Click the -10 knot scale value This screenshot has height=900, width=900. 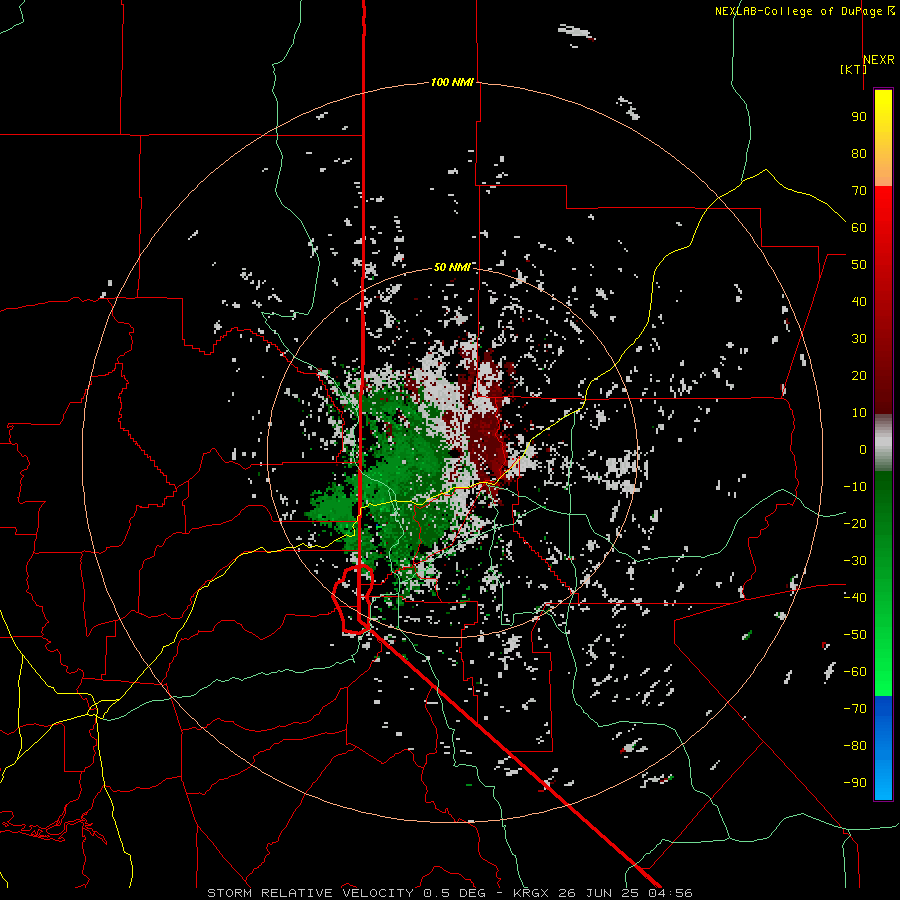click(x=855, y=487)
